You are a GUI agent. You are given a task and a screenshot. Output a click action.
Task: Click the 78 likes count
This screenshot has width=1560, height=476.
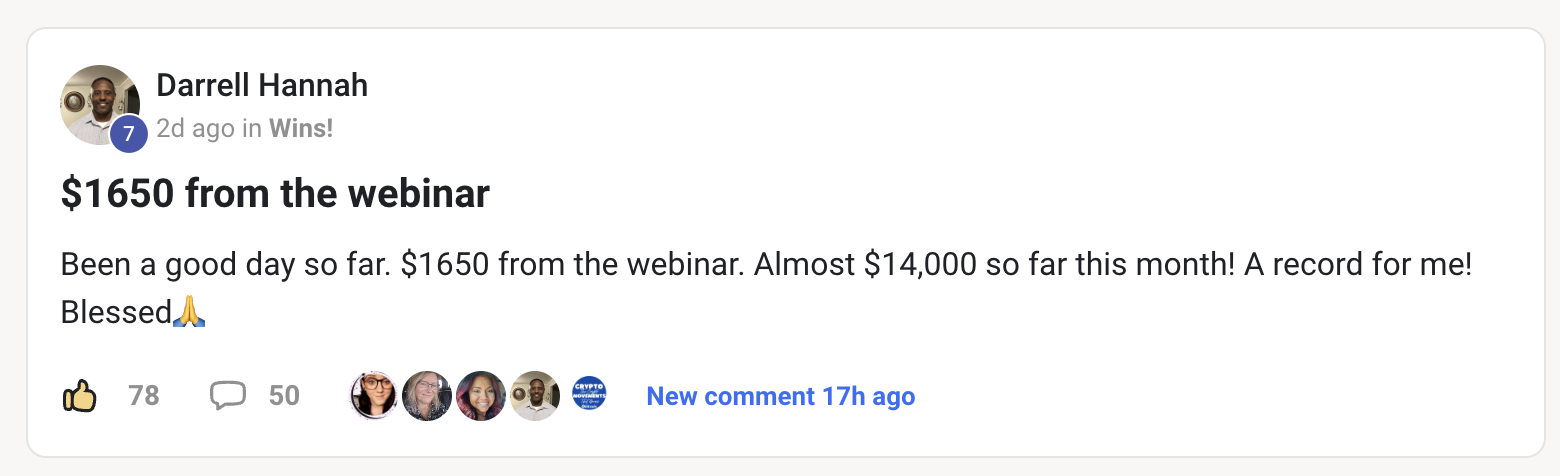[144, 396]
